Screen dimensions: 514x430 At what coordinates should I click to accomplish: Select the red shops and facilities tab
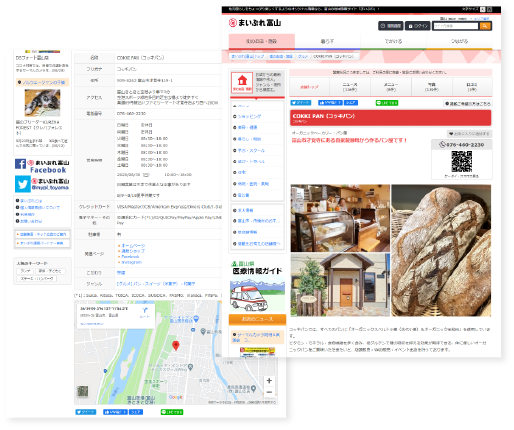pyautogui.click(x=261, y=41)
